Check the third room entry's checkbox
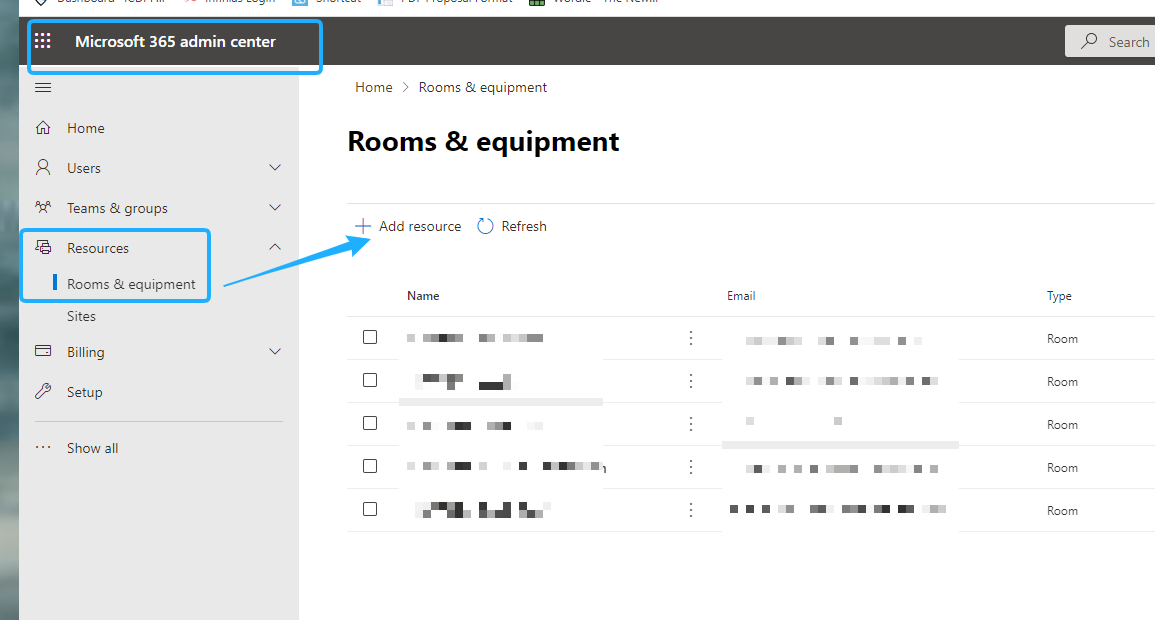 [x=370, y=423]
